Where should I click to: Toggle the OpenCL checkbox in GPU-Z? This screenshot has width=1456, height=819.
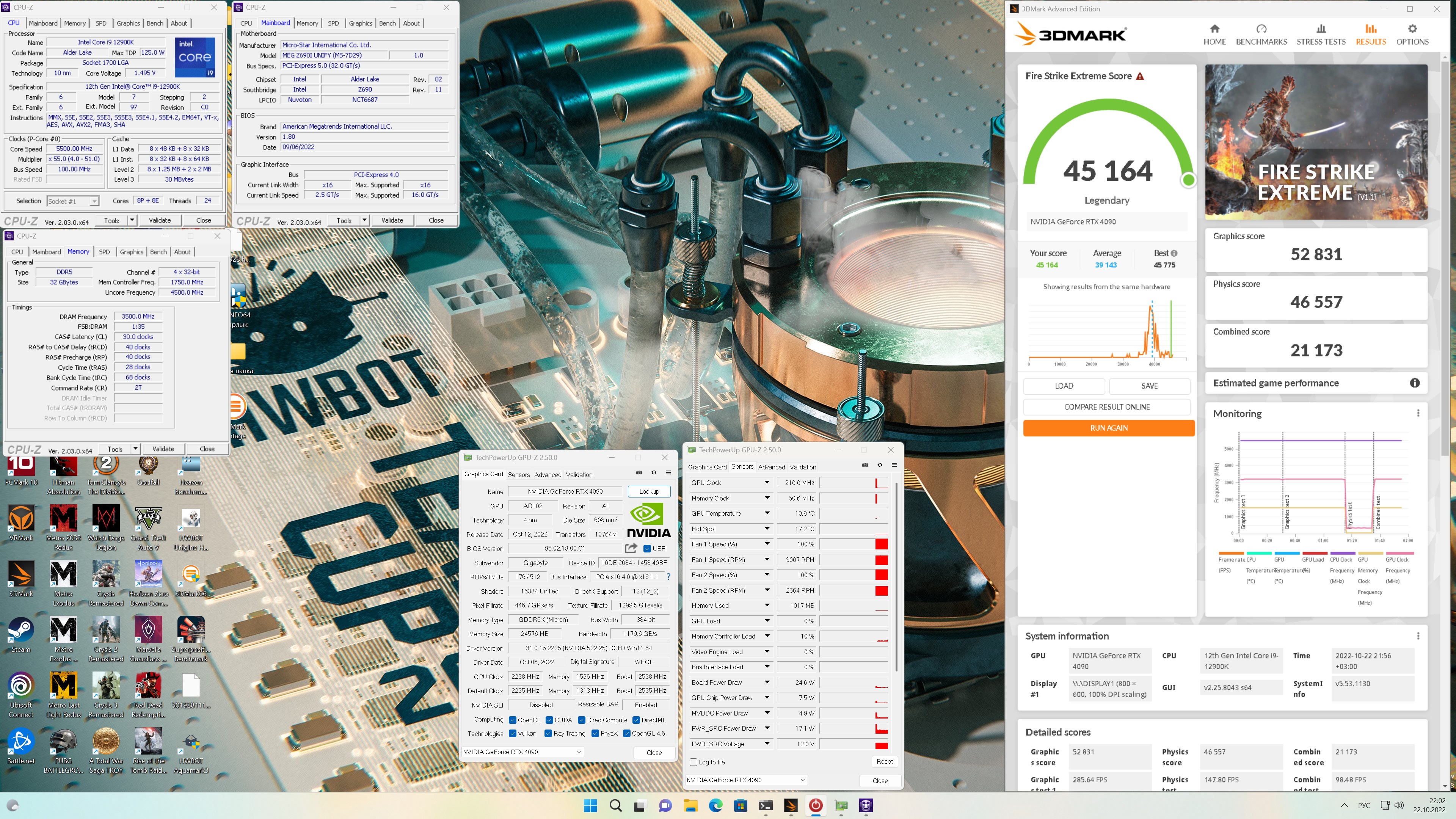pos(512,720)
